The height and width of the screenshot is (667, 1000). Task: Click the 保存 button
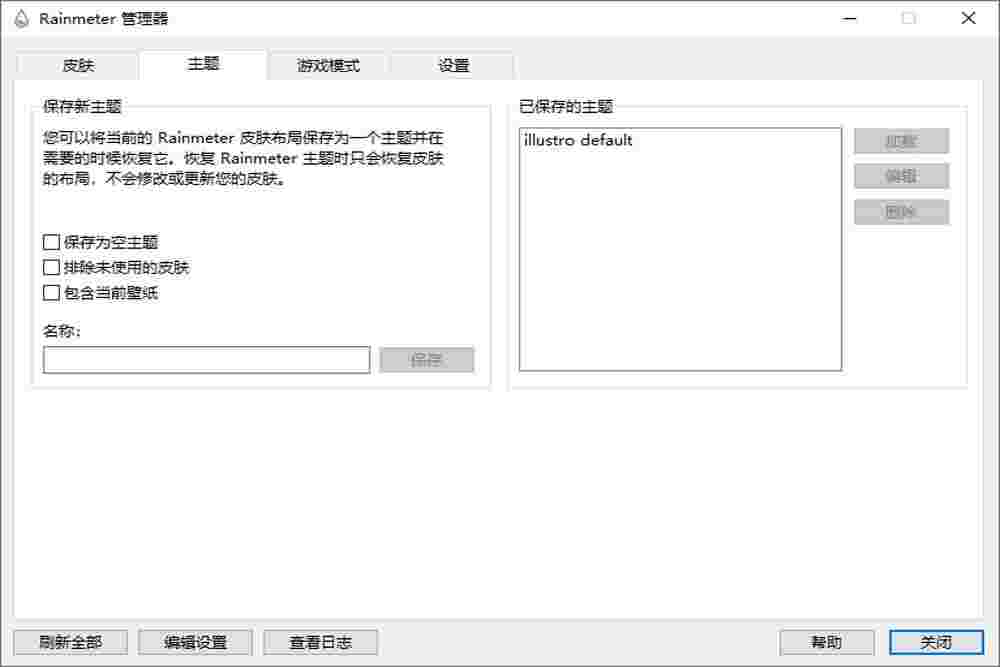(x=428, y=359)
